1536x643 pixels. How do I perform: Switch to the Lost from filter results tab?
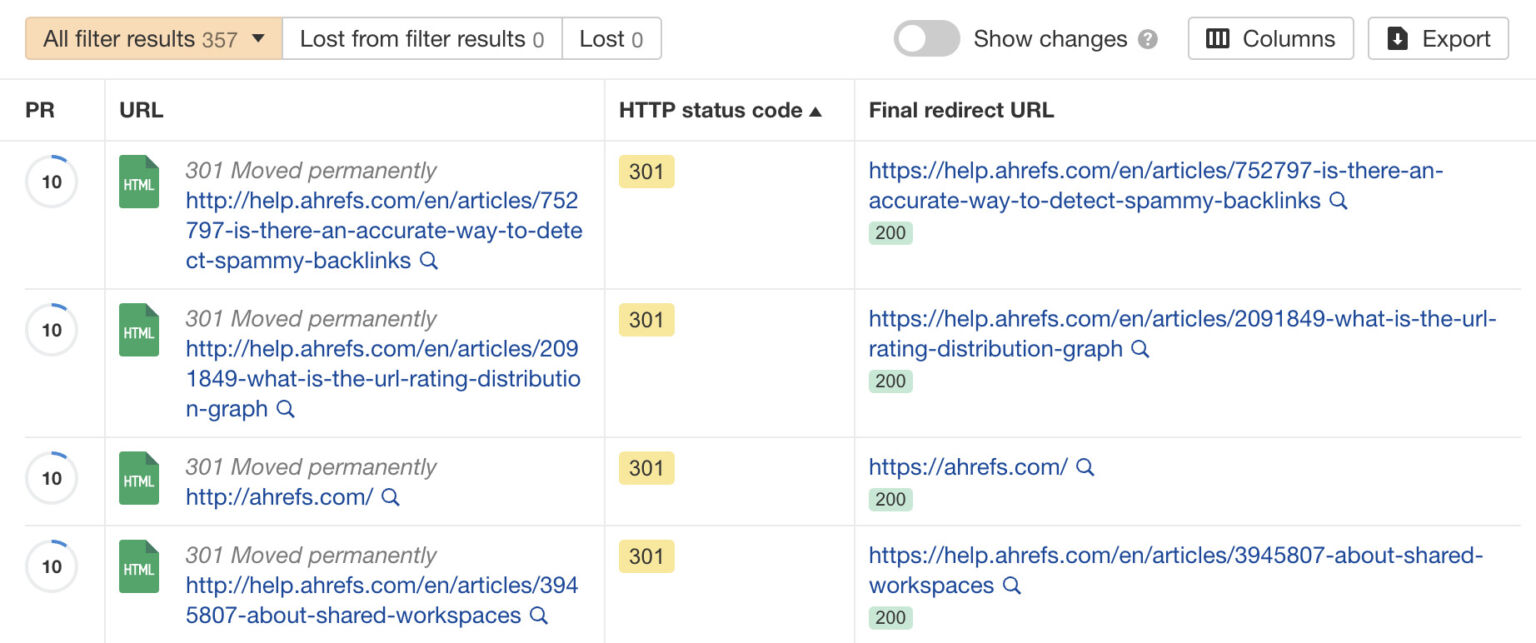click(x=421, y=38)
